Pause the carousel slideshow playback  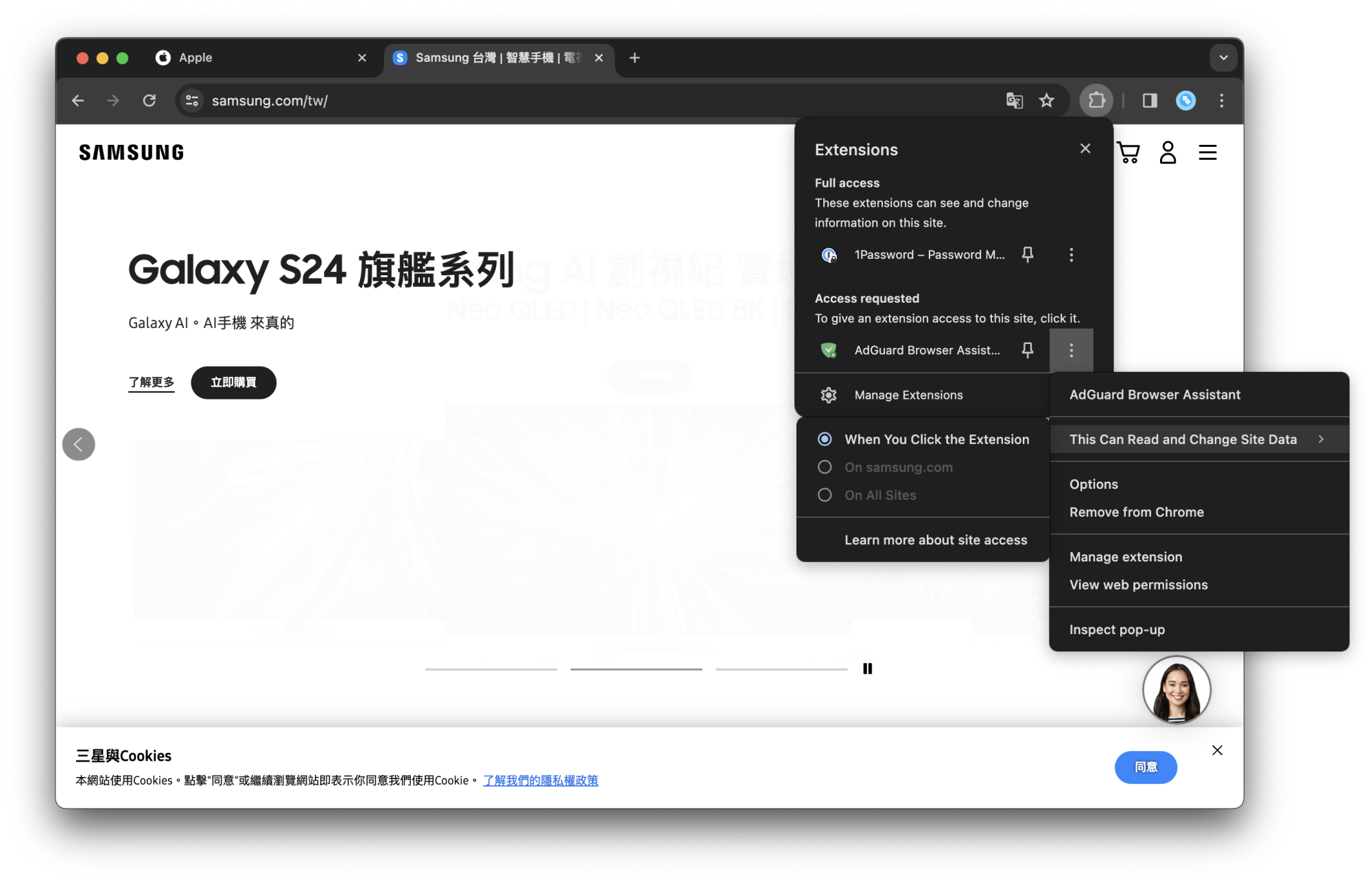coord(867,668)
